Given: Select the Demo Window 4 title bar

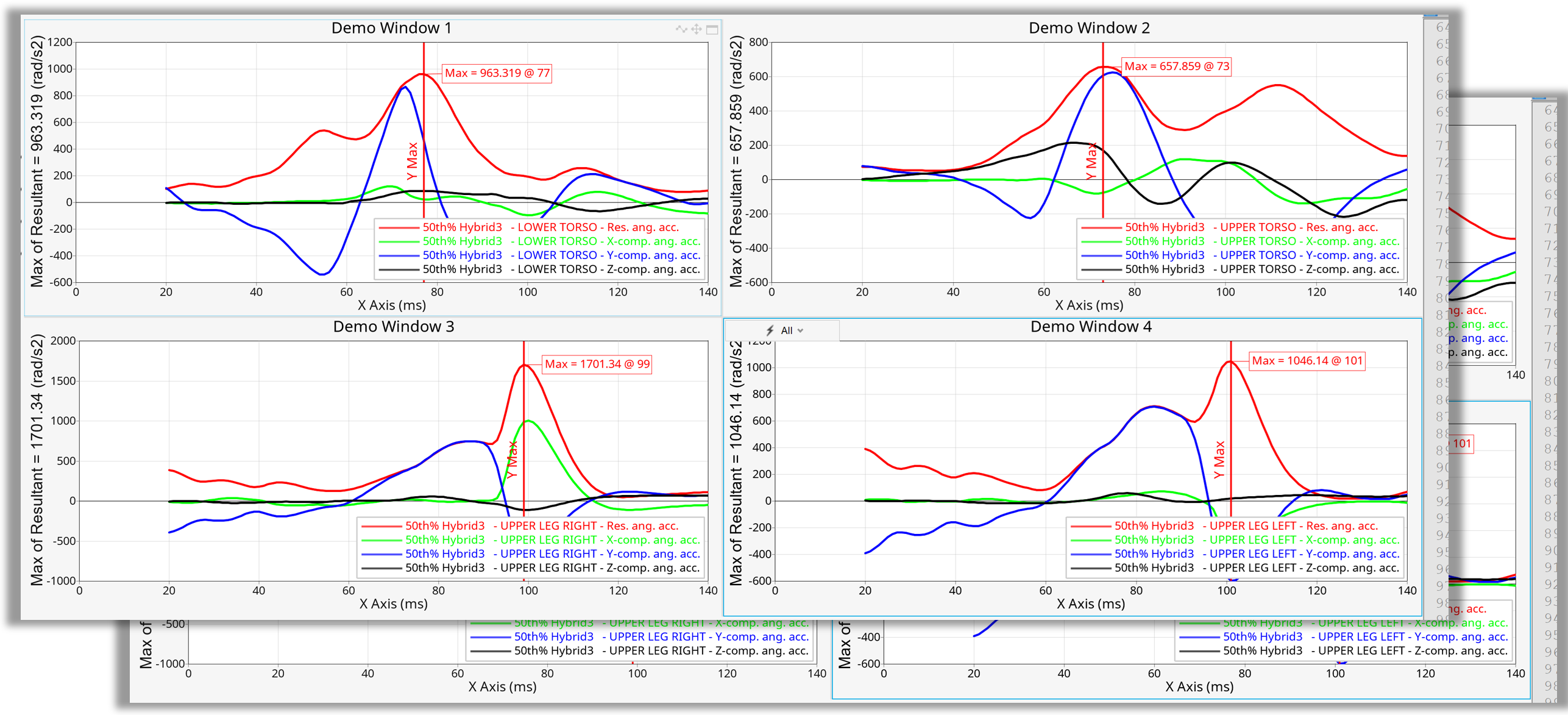Looking at the screenshot, I should click(1091, 327).
